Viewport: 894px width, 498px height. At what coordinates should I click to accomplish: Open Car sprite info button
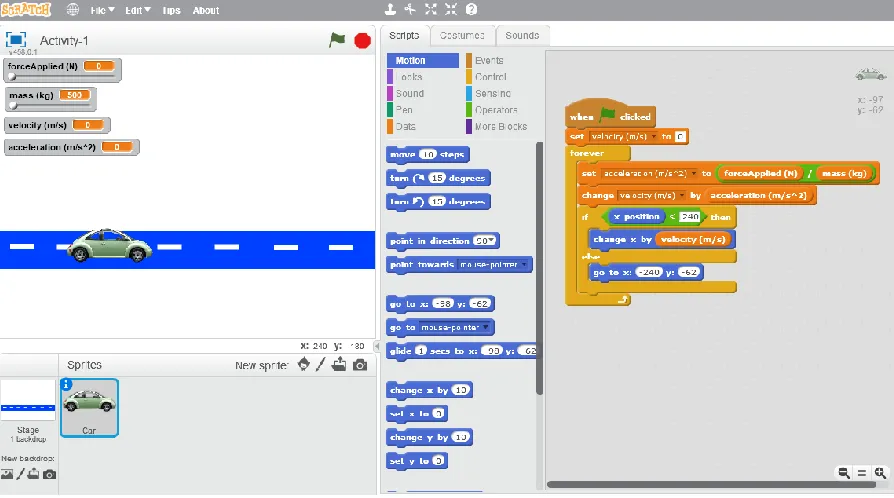tap(66, 384)
